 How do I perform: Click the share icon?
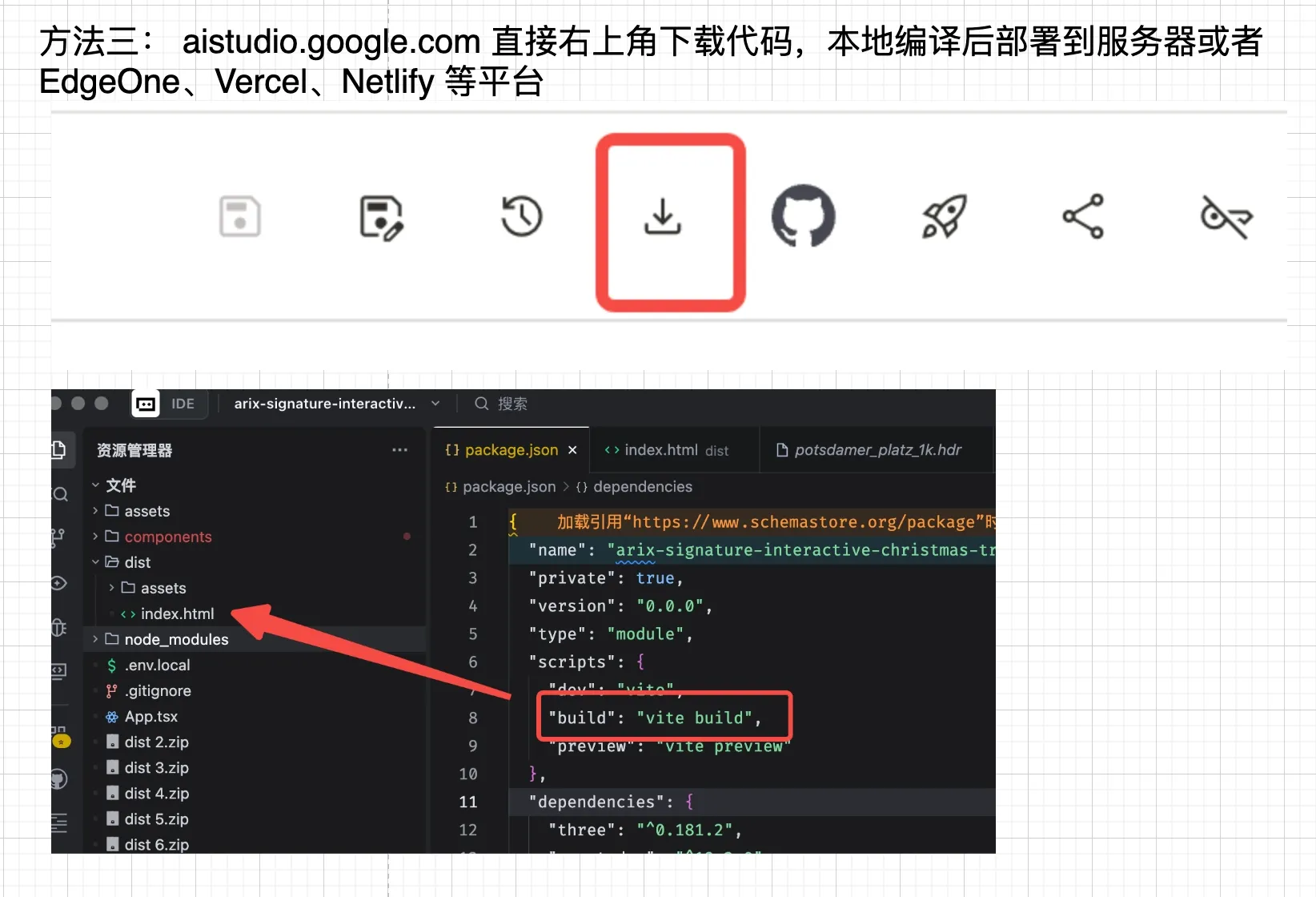click(1083, 217)
